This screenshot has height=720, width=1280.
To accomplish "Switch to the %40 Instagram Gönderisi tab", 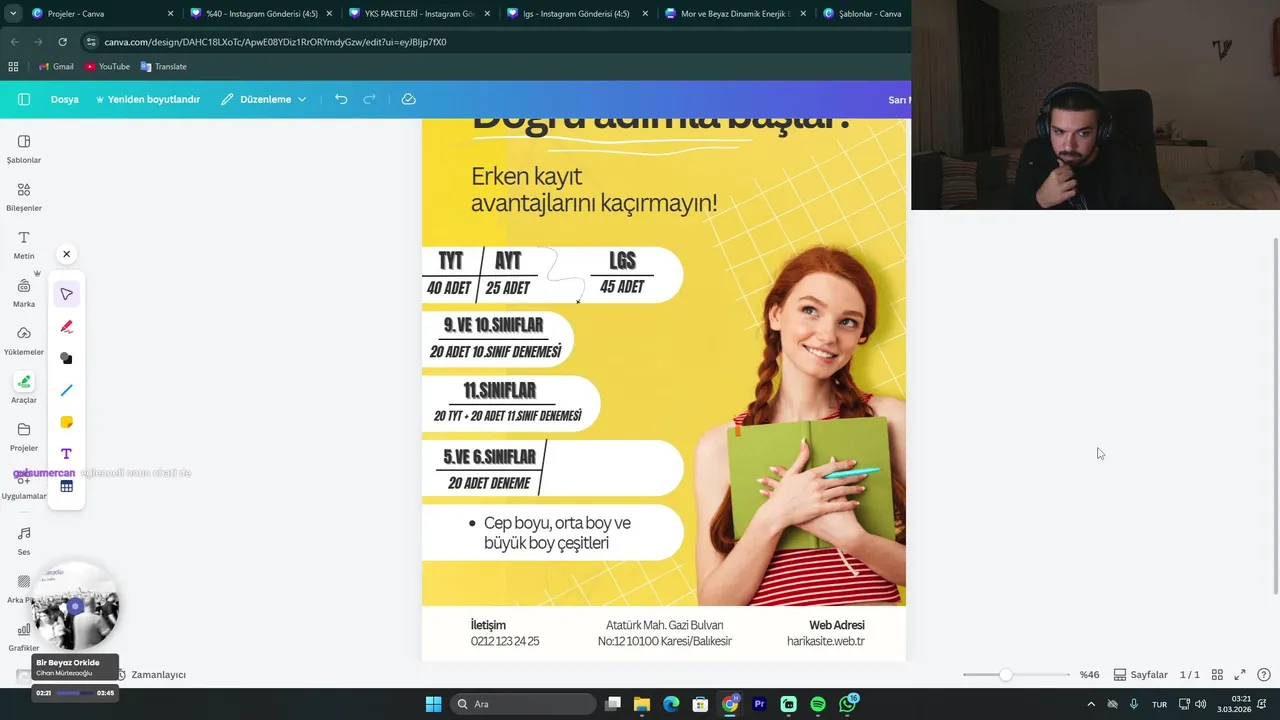I will (260, 13).
